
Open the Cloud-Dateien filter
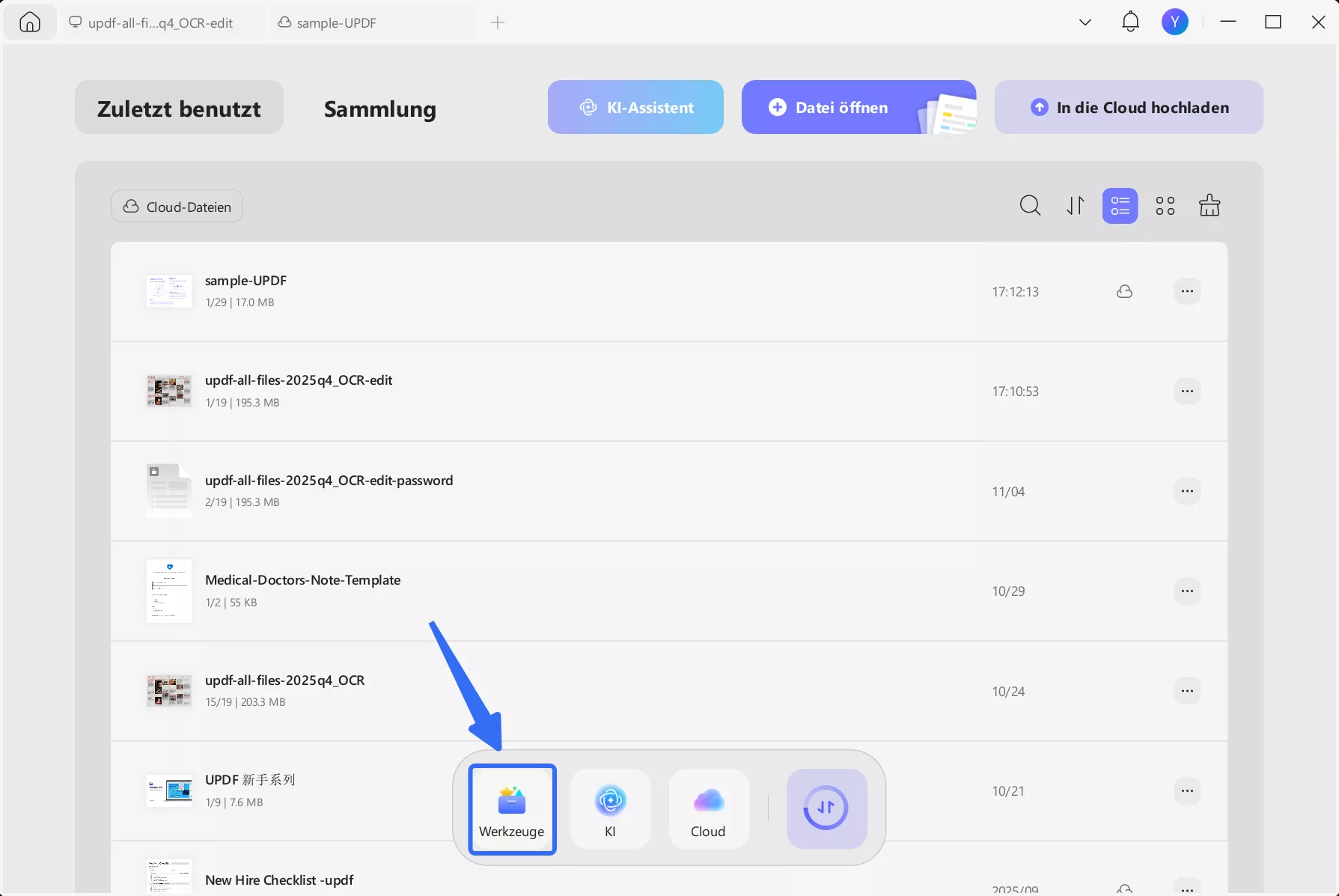(177, 207)
